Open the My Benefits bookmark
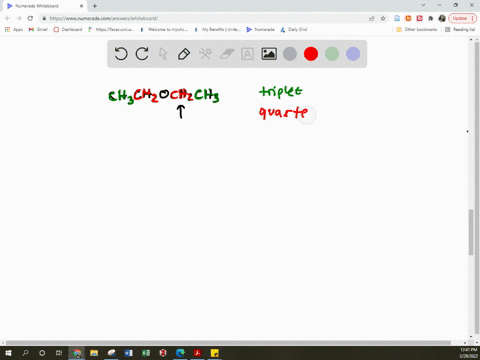480x360 pixels. (217, 29)
